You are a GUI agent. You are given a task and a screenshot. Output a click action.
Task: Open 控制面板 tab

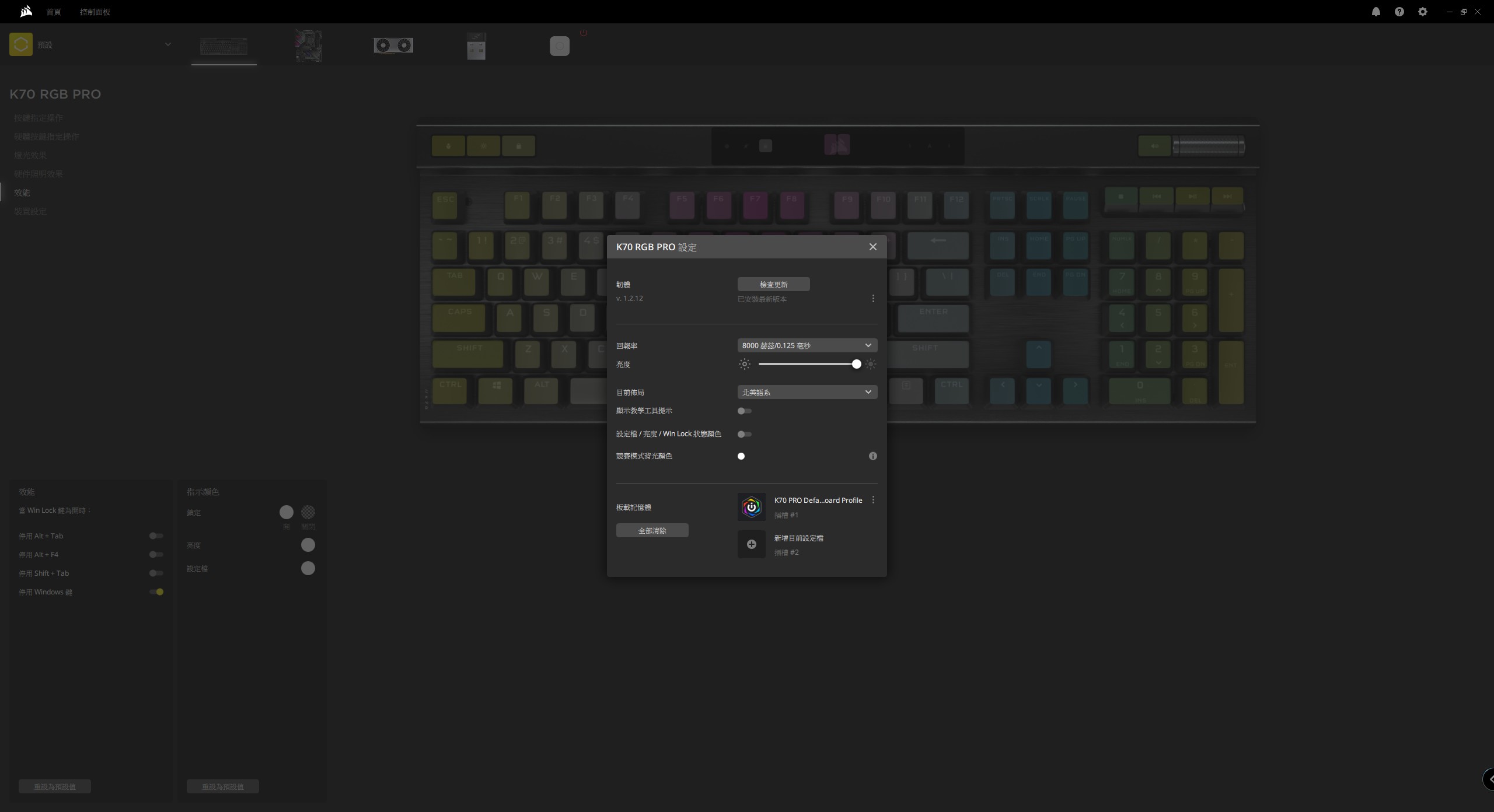tap(95, 12)
